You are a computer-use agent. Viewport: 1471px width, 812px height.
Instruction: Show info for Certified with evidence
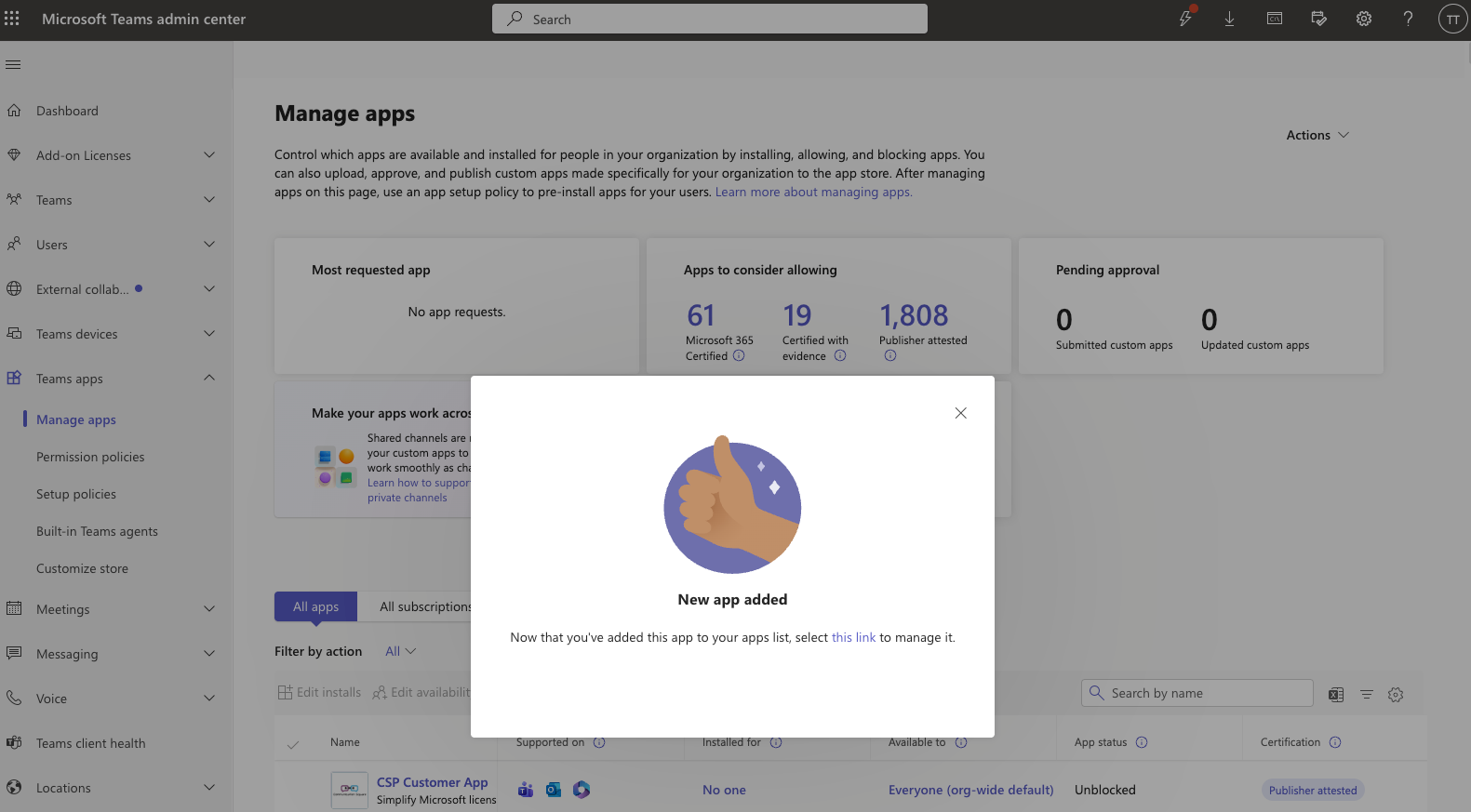(x=840, y=355)
